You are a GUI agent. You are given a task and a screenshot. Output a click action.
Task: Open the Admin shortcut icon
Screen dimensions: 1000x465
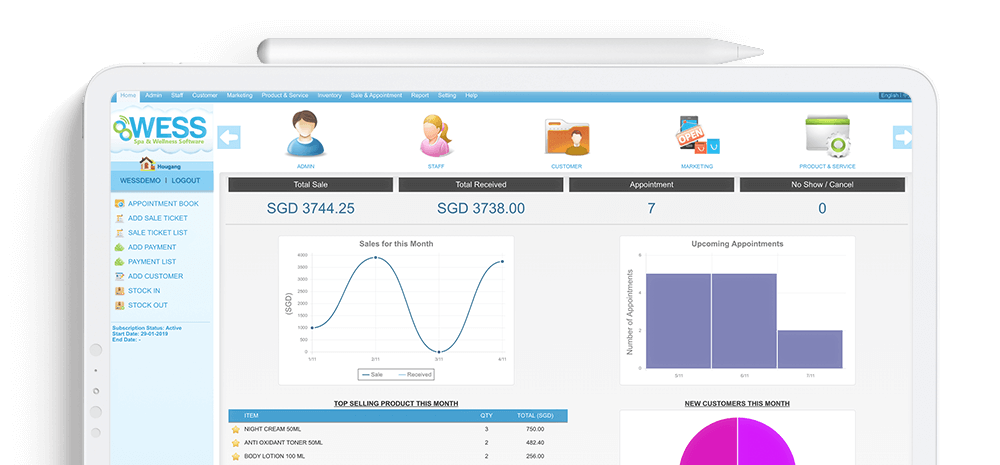click(305, 134)
